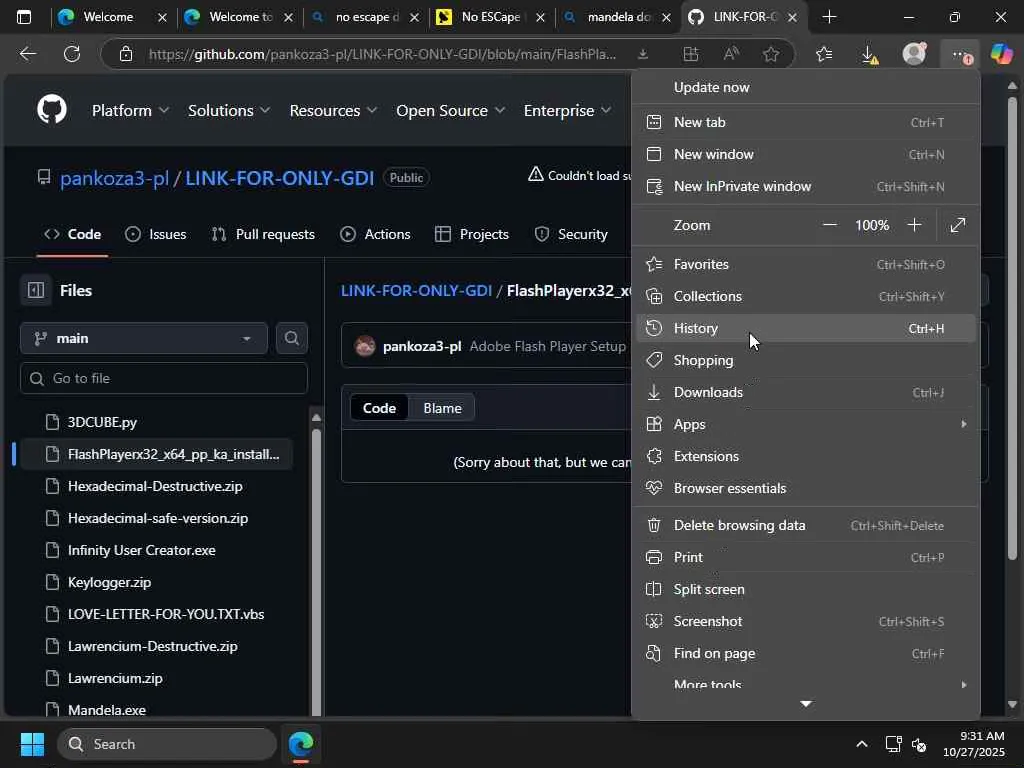
Task: Open the tab actions menu icon
Action: tap(24, 17)
